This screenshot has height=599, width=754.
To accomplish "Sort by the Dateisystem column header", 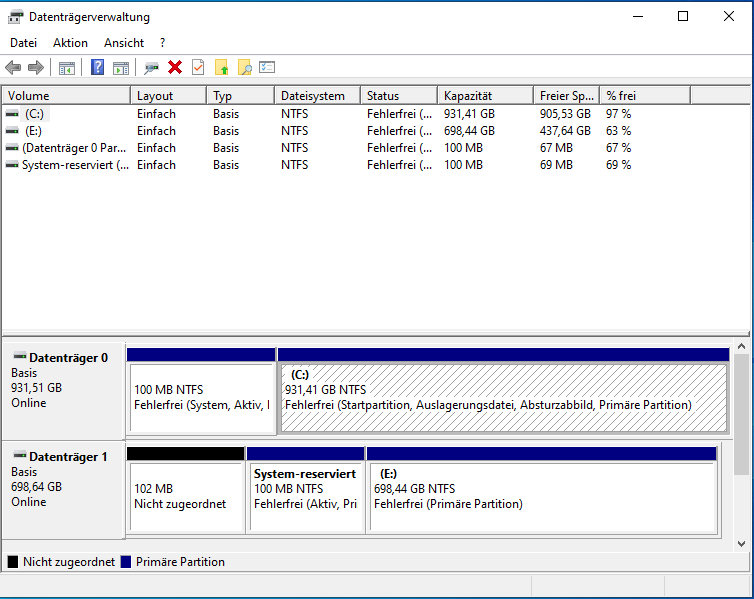I will pyautogui.click(x=318, y=96).
